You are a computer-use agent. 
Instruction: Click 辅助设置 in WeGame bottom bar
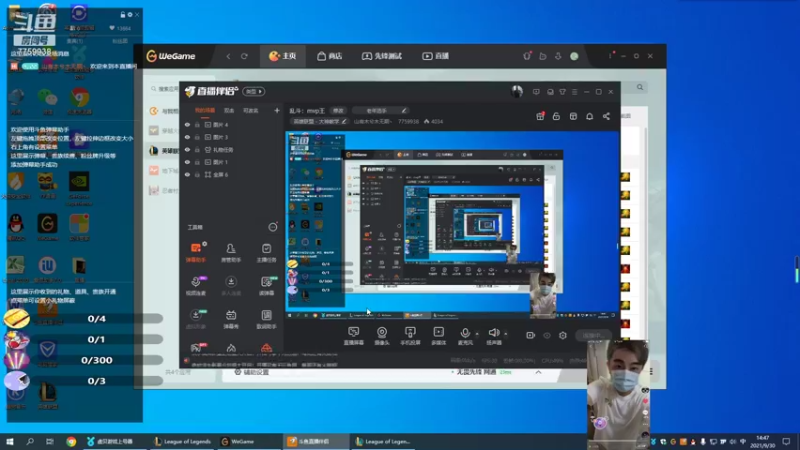252,372
